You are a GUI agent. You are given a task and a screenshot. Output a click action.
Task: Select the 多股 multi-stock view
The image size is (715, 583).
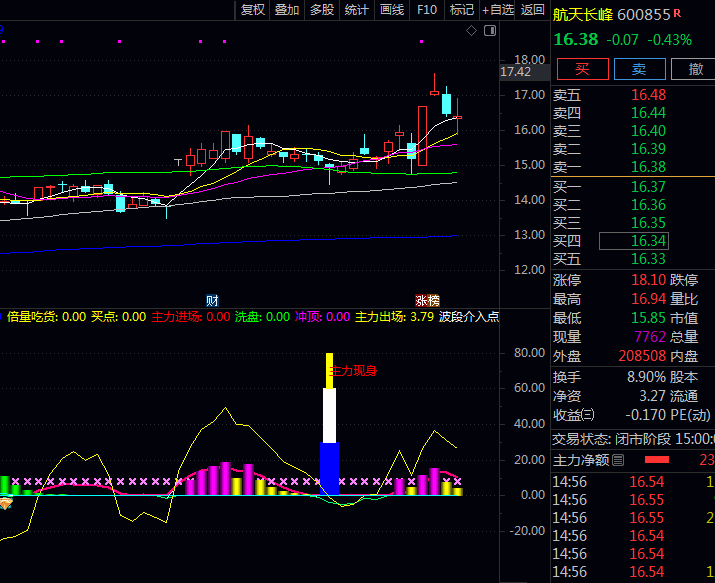pos(321,10)
